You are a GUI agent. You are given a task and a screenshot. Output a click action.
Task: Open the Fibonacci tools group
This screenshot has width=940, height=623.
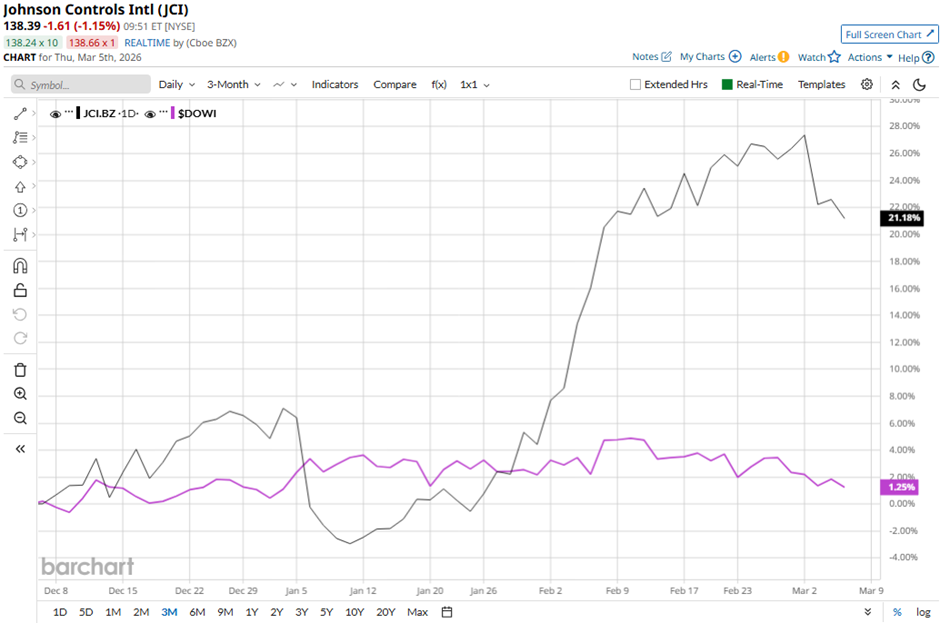(20, 138)
